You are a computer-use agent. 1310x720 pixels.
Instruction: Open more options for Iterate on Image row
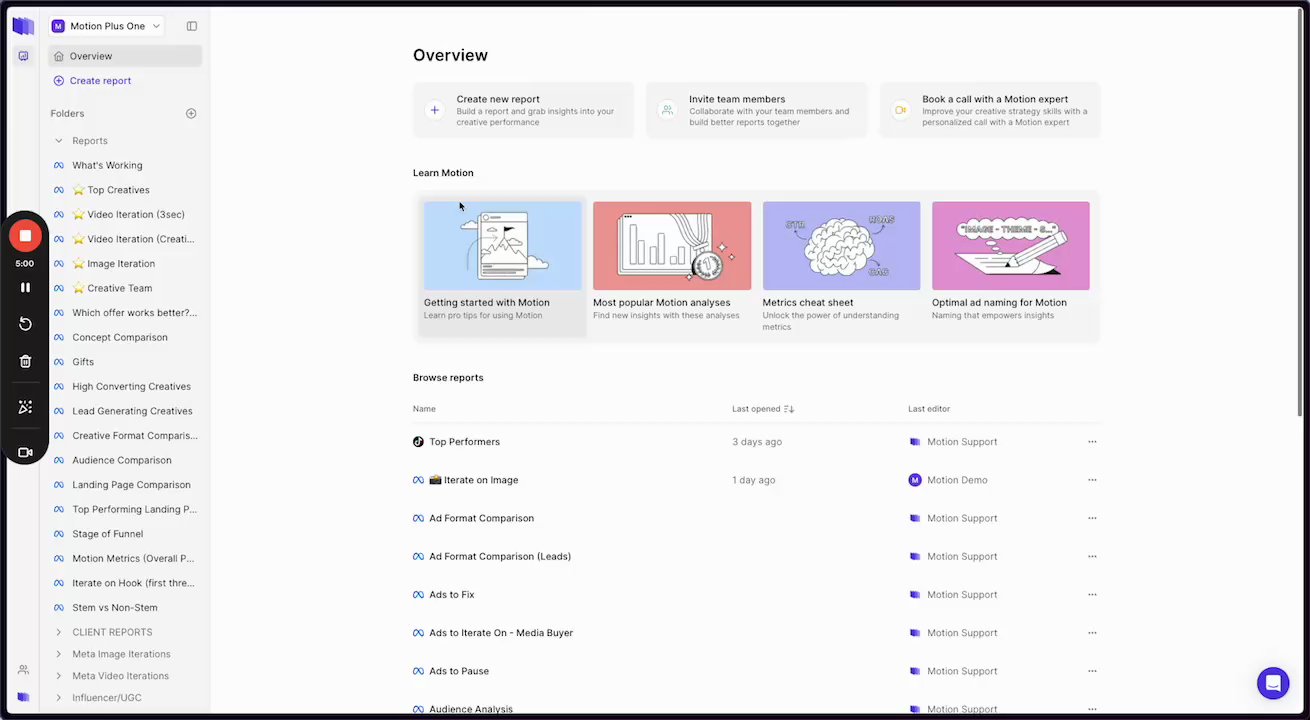[1092, 480]
